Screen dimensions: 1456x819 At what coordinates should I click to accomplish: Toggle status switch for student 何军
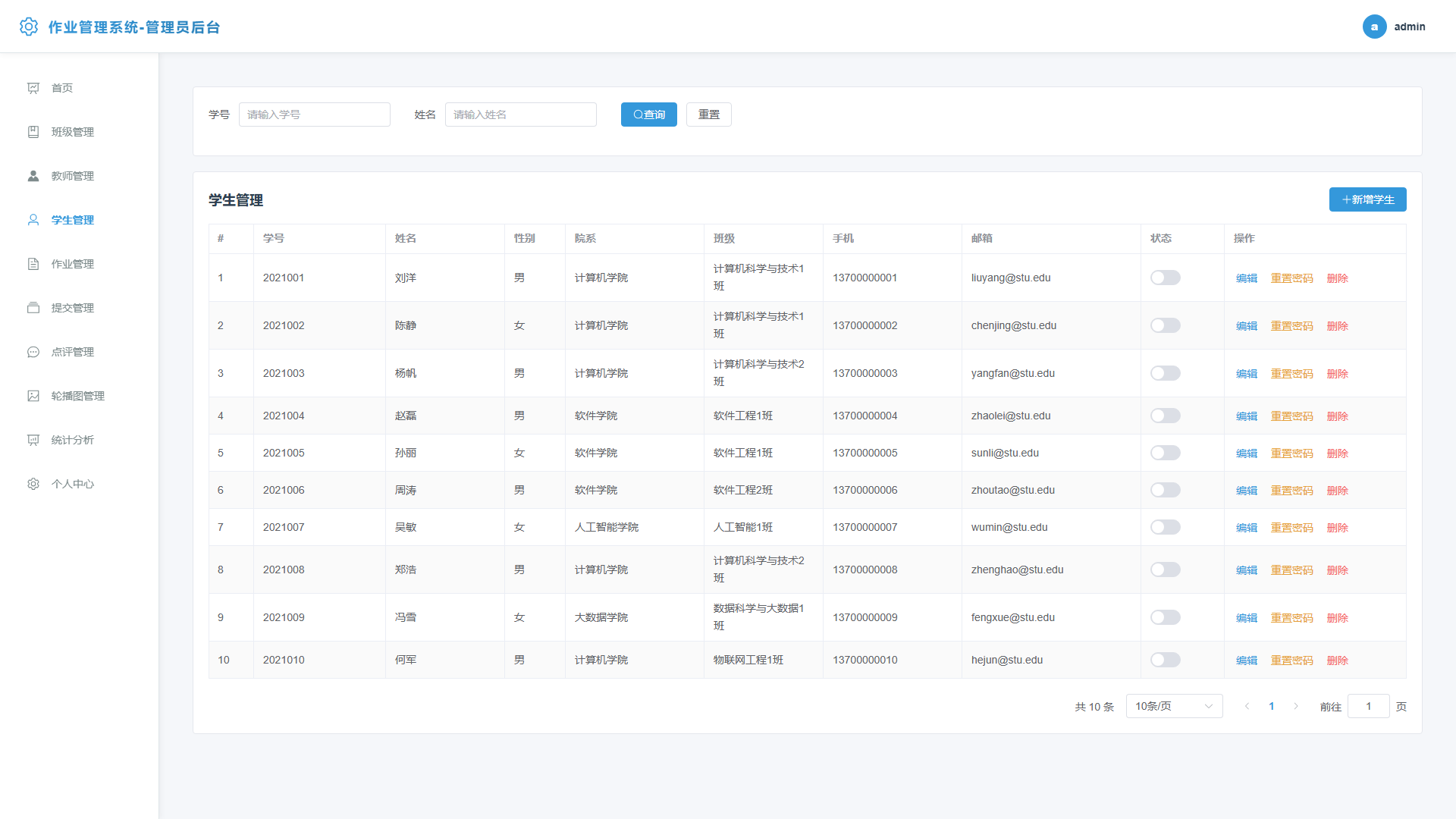1165,660
